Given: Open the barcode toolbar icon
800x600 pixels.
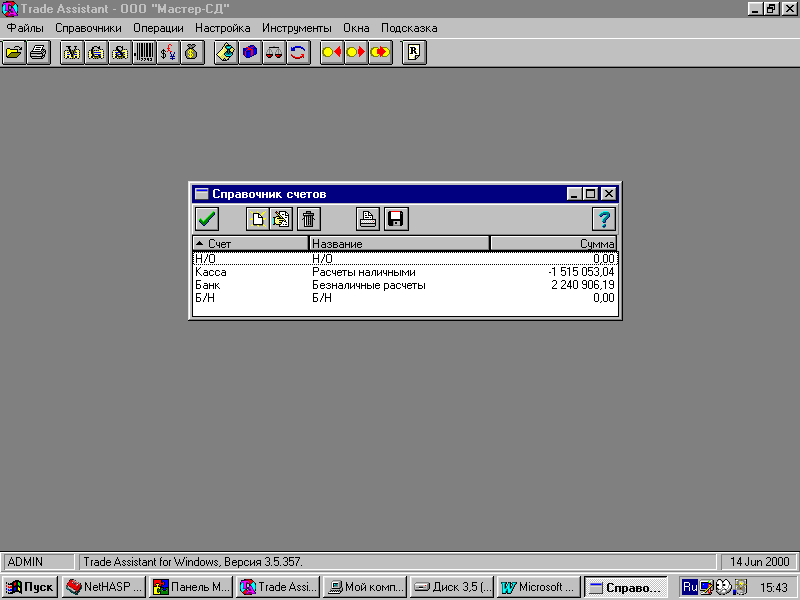Looking at the screenshot, I should pos(144,53).
